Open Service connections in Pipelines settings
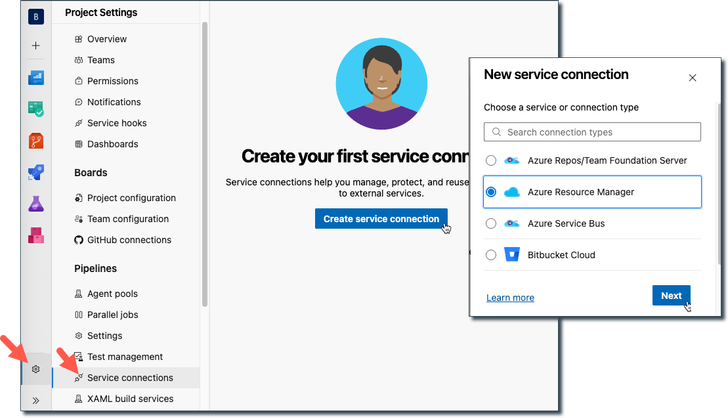The image size is (728, 418). tap(129, 378)
